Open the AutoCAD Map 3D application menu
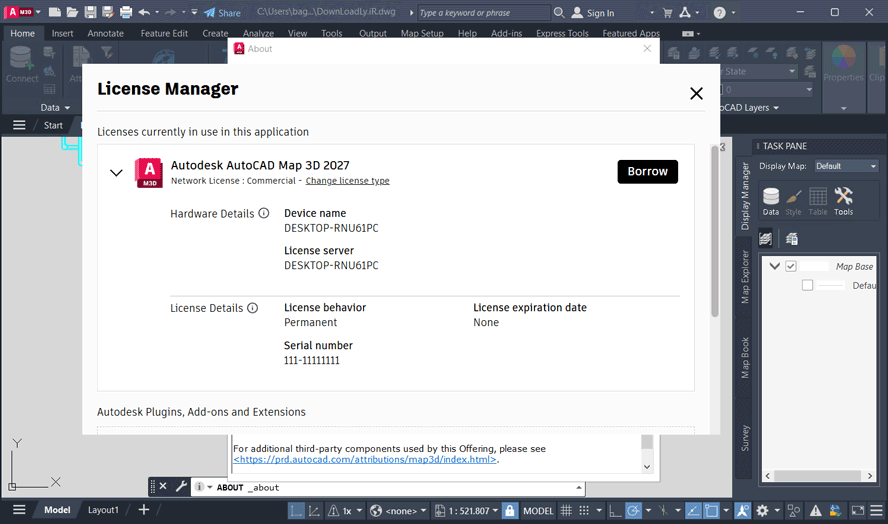888x524 pixels. coord(22,12)
